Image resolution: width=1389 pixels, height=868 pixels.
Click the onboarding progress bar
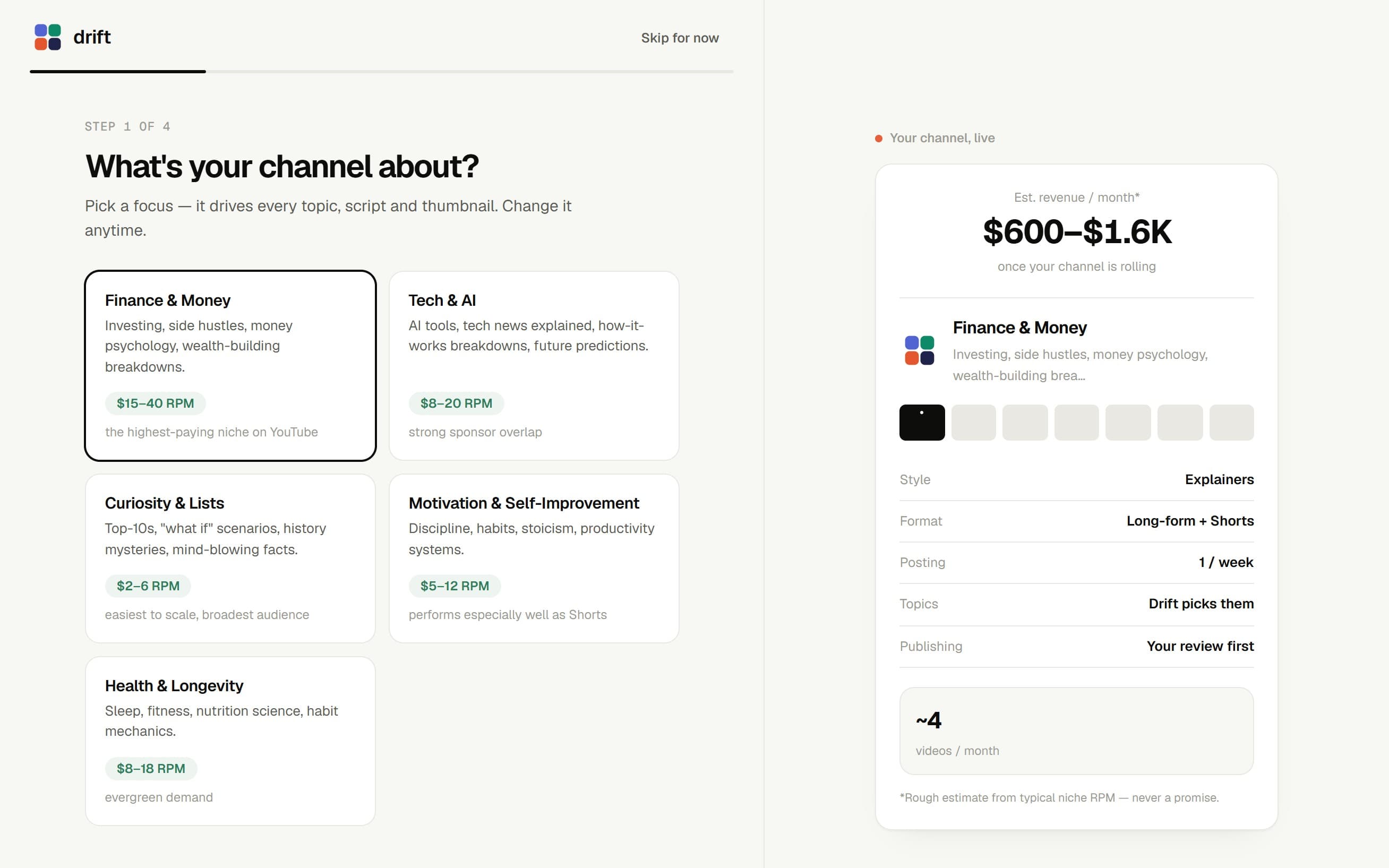coord(382,72)
